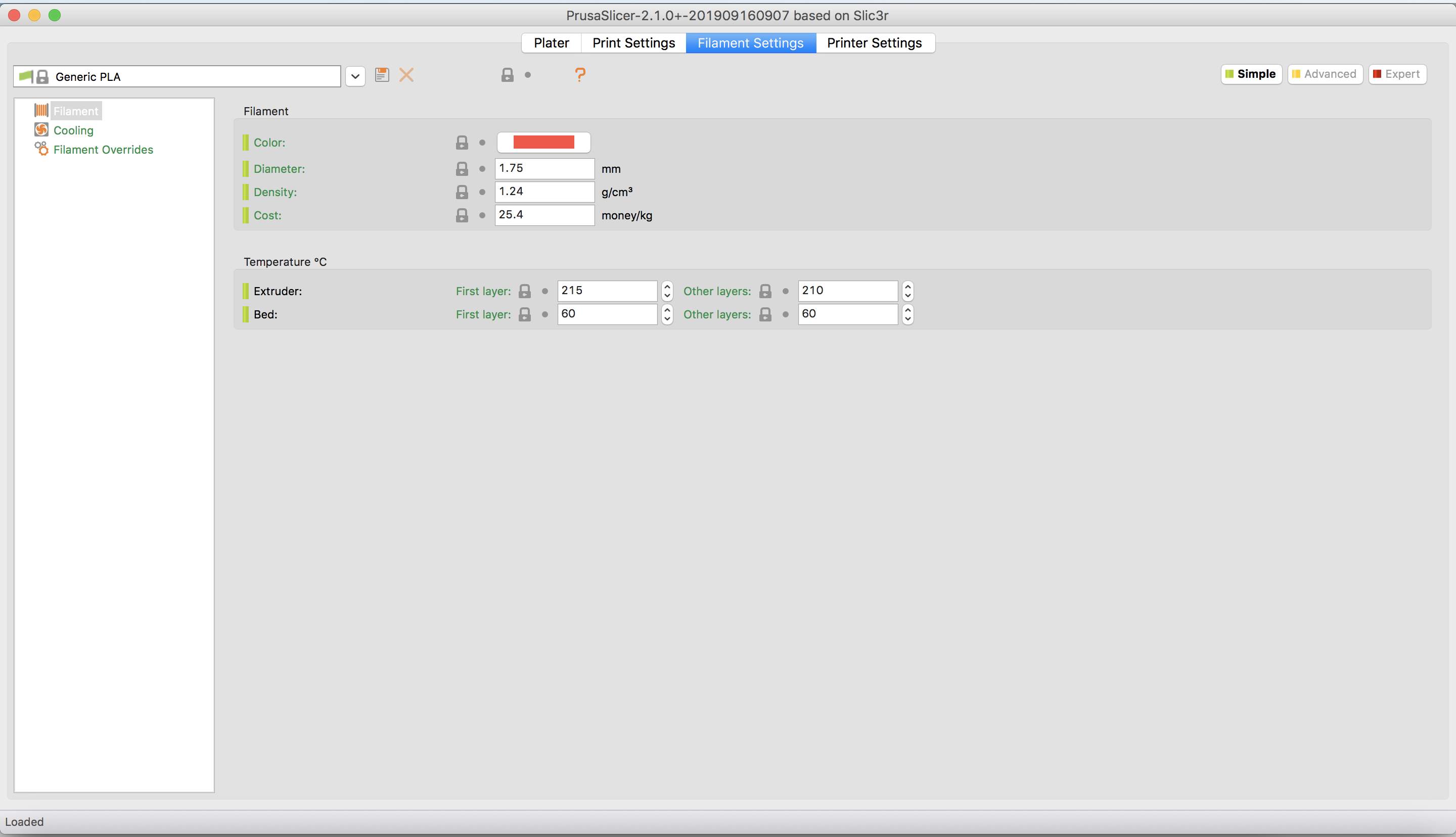This screenshot has width=1456, height=837.
Task: Click the lock icon beside the help icon
Action: [507, 75]
